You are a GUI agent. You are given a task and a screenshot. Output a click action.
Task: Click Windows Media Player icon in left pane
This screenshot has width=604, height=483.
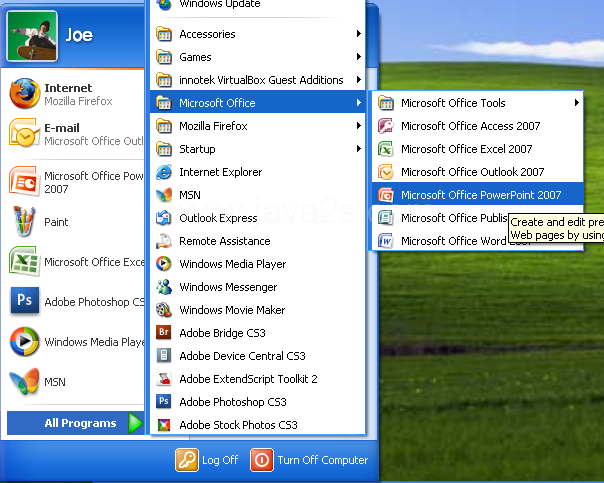(25, 341)
